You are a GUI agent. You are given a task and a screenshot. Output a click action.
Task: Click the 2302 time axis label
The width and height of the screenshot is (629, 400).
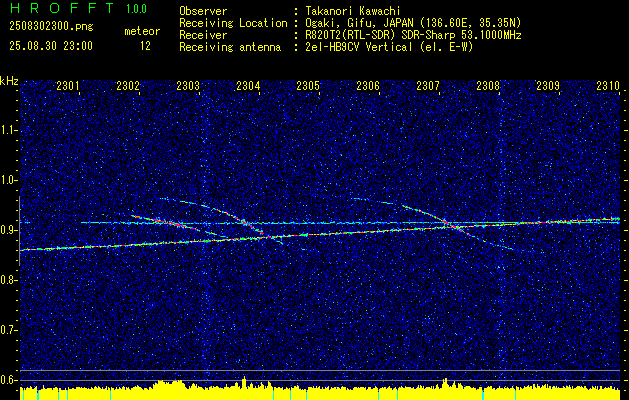click(x=128, y=85)
